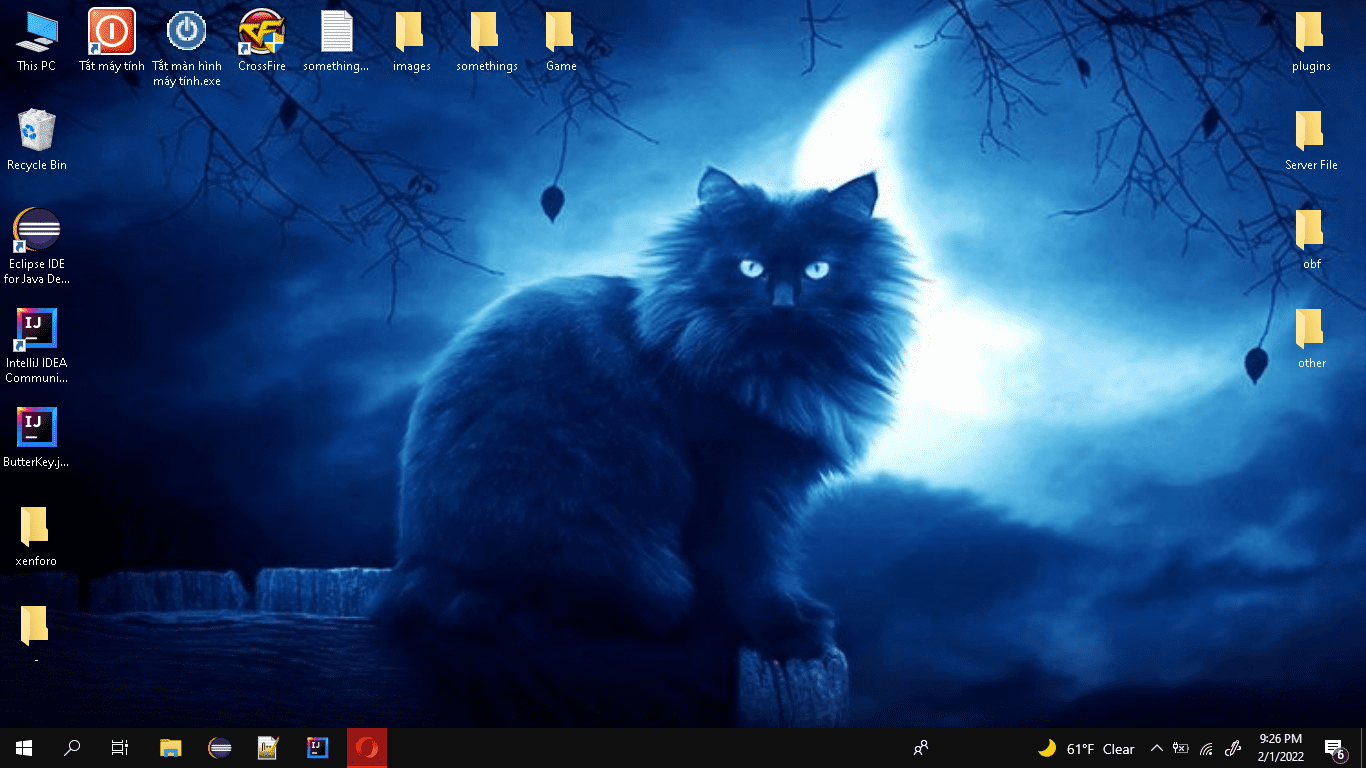This screenshot has height=768, width=1366.
Task: Select the This PC desktop icon
Action: tap(36, 41)
